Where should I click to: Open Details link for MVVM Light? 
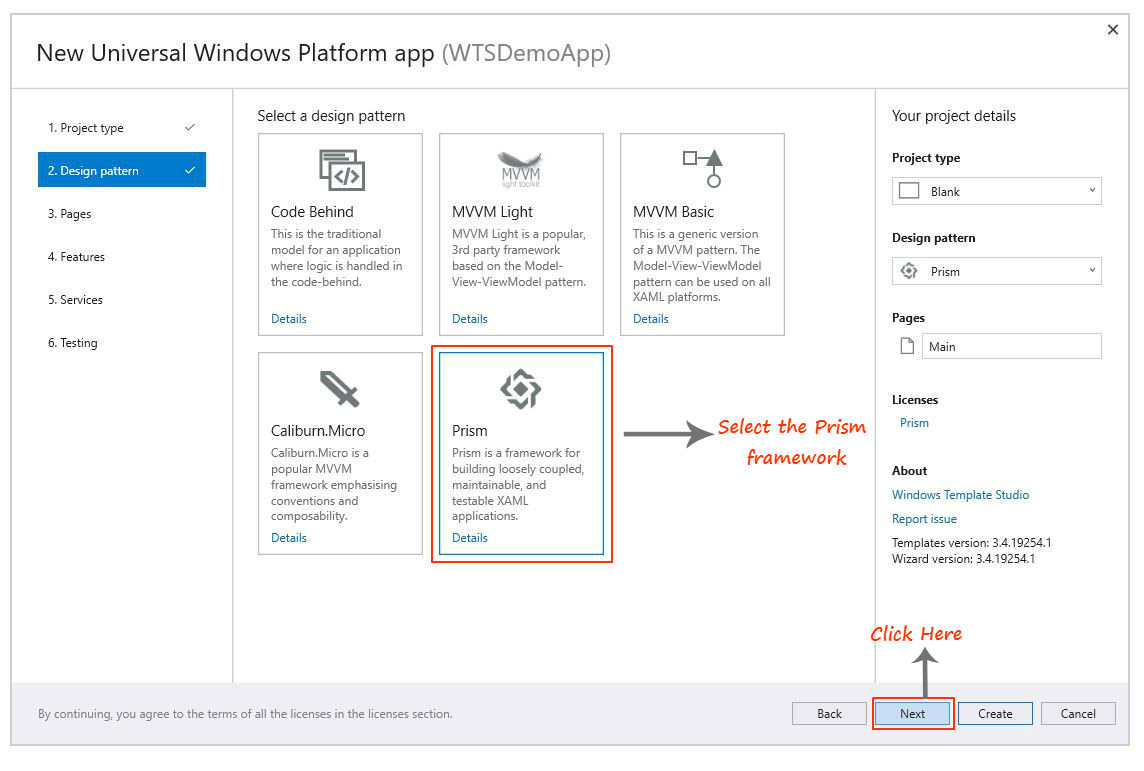(x=470, y=319)
